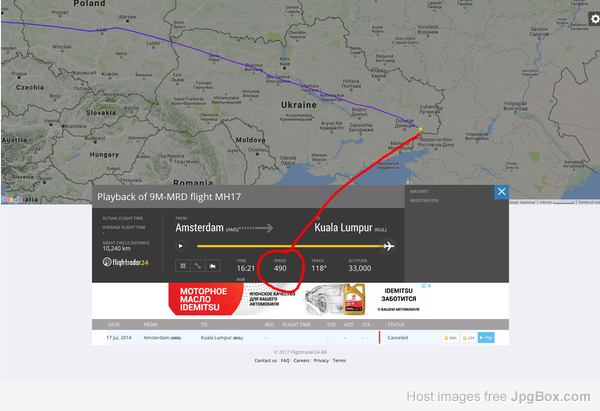Click the STATUS column header
The height and width of the screenshot is (411, 600).
396,325
